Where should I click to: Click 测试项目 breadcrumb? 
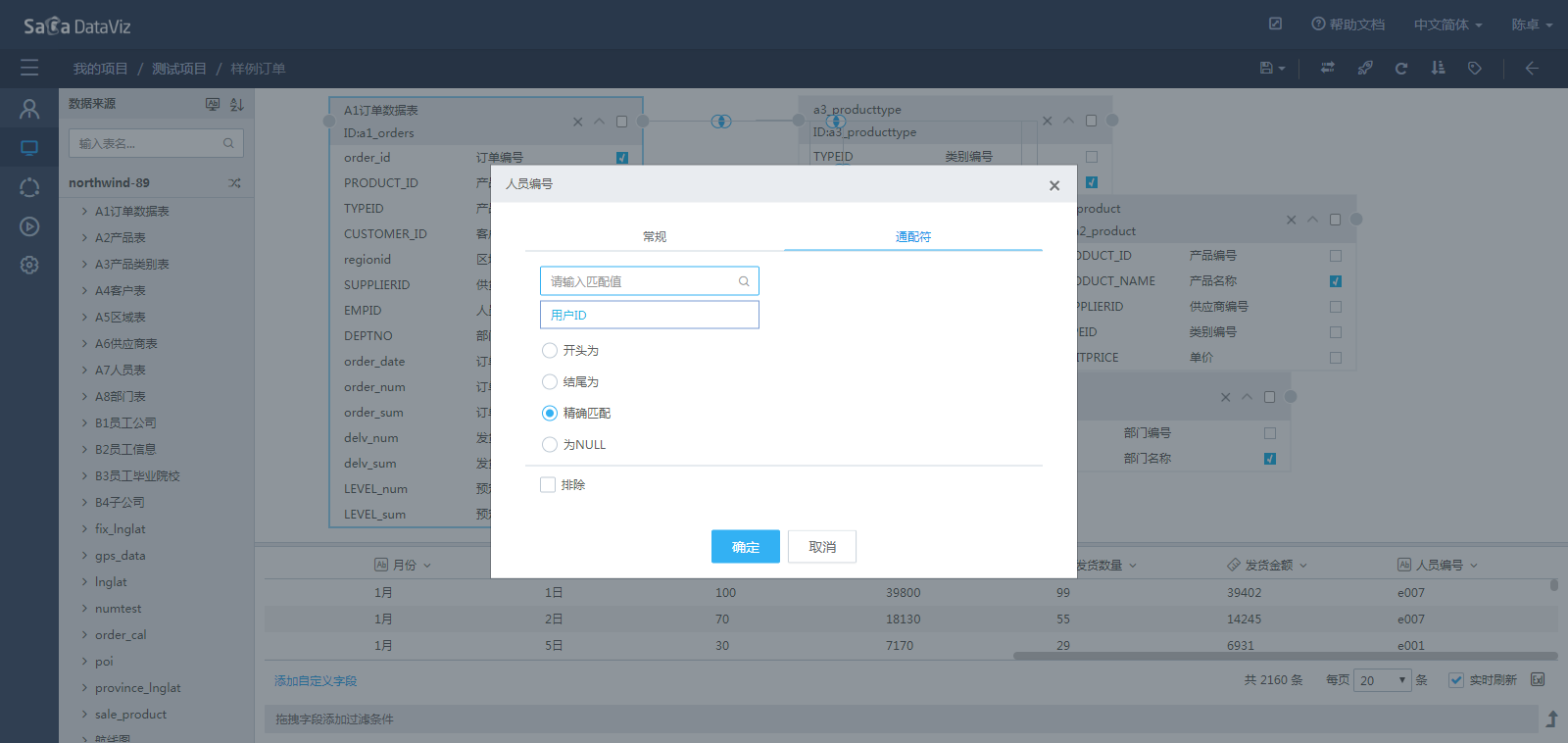(x=179, y=69)
